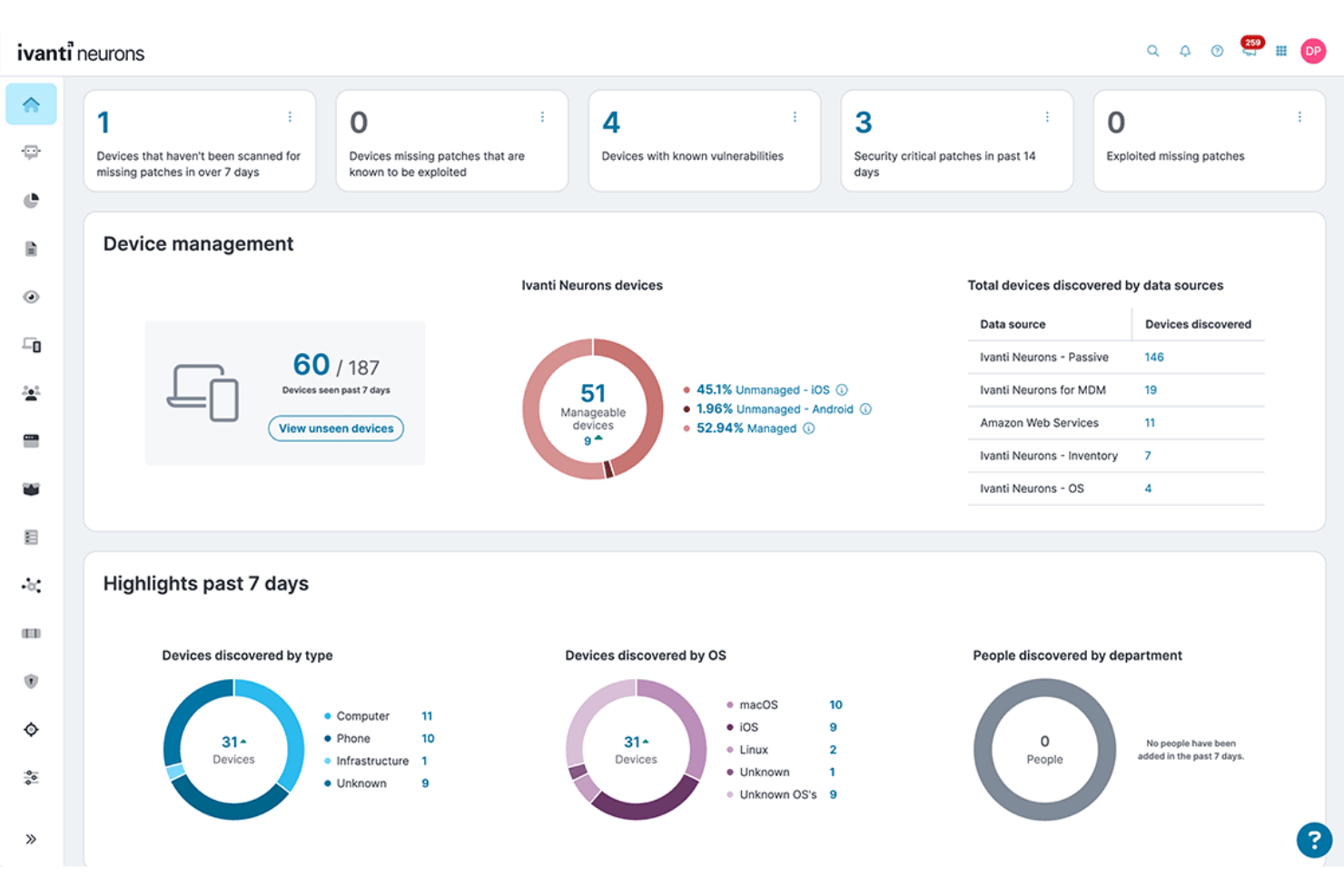This screenshot has height=896, width=1344.
Task: Click Infrastructure count 1
Action: [x=424, y=761]
